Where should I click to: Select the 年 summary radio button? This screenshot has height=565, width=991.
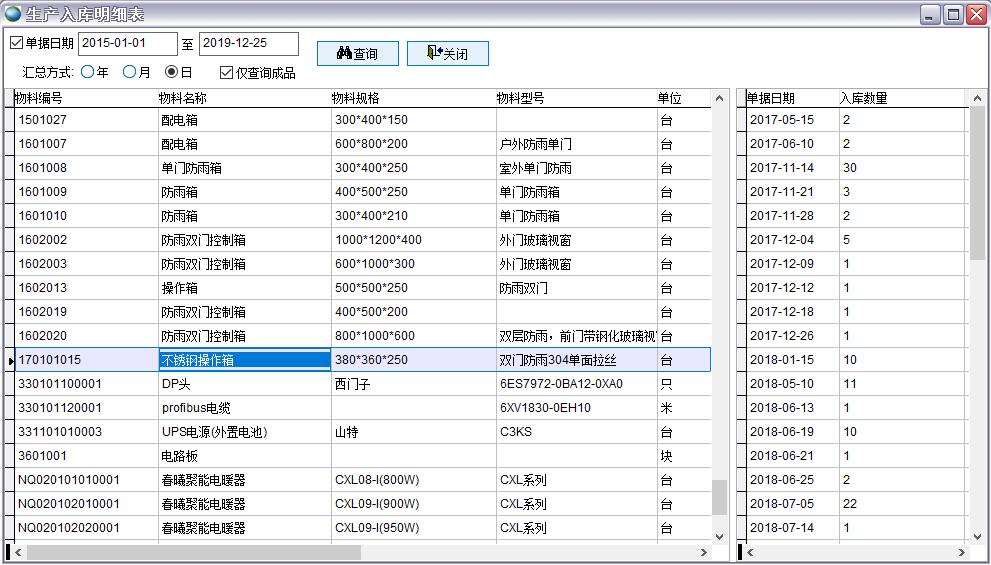point(88,72)
